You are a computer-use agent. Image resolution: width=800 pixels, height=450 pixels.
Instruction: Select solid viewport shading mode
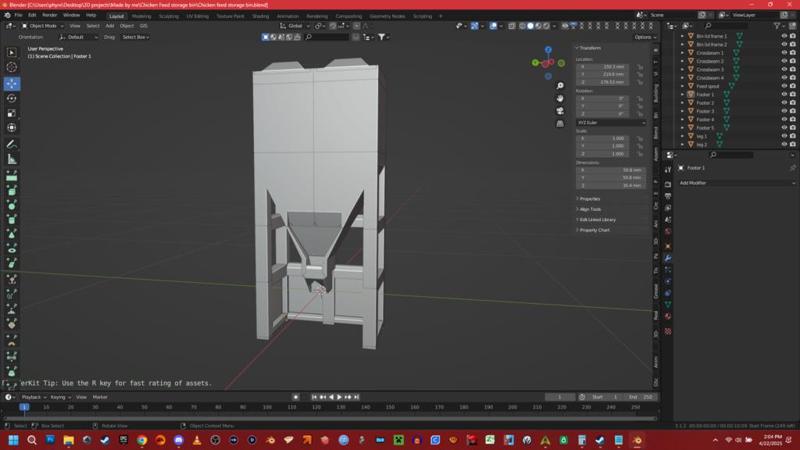point(530,26)
